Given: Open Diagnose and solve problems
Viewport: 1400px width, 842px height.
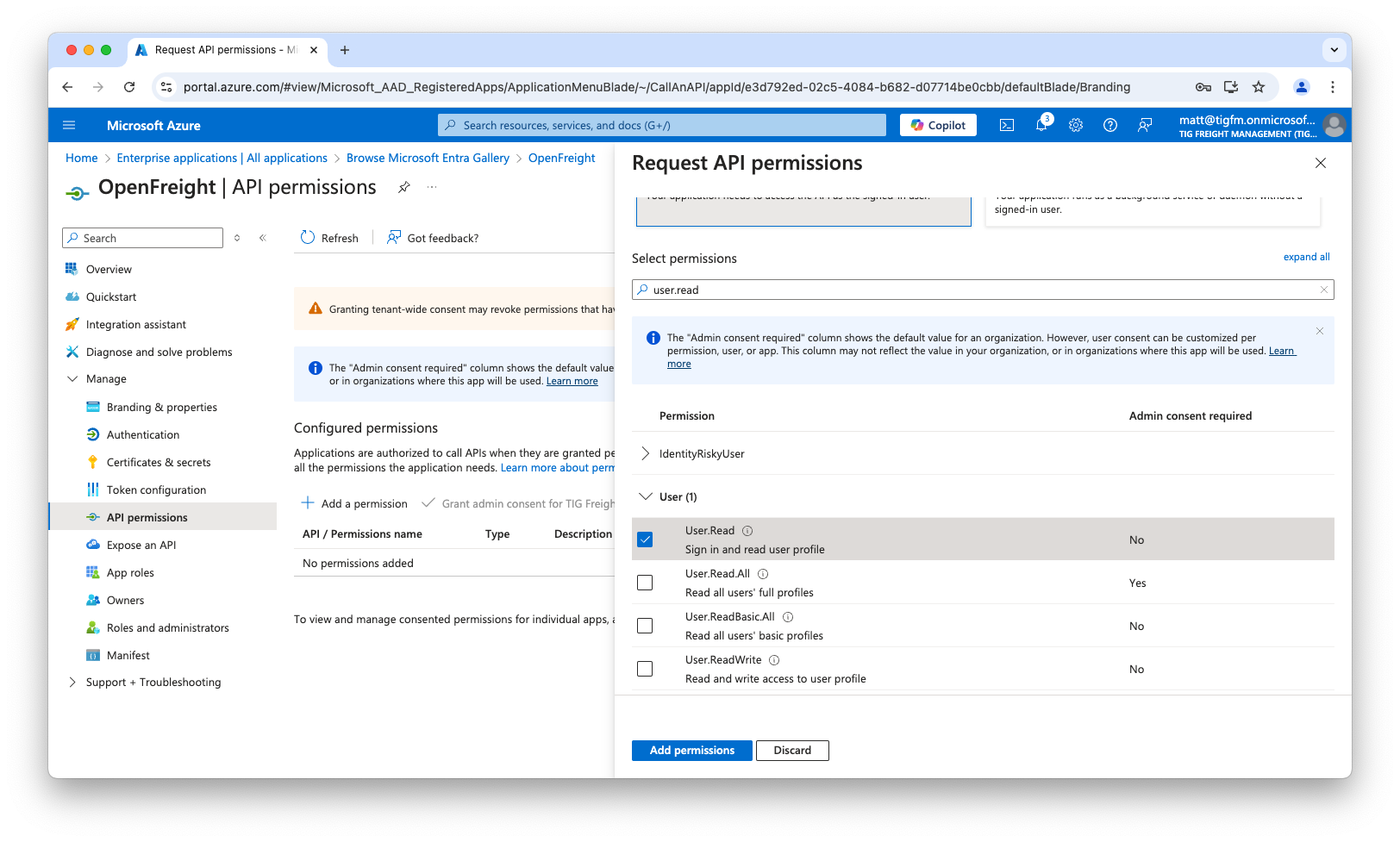Looking at the screenshot, I should (159, 352).
